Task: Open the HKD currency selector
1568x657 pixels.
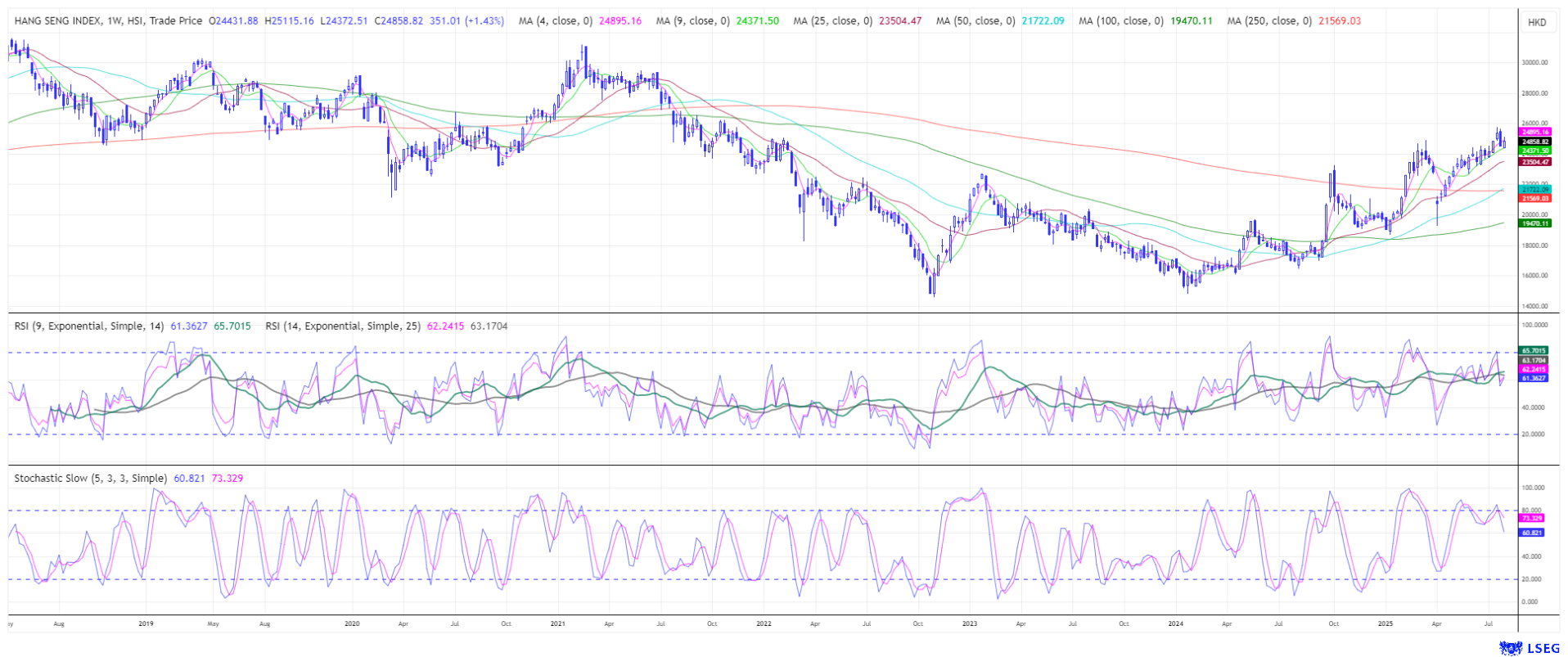Action: click(x=1537, y=22)
